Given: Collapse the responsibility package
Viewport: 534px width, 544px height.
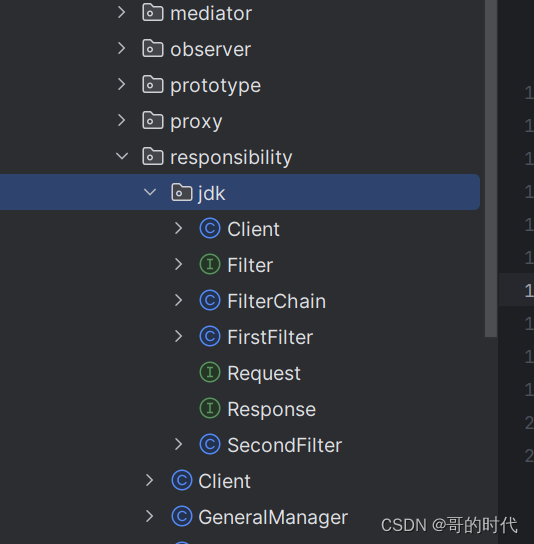Looking at the screenshot, I should [x=122, y=156].
